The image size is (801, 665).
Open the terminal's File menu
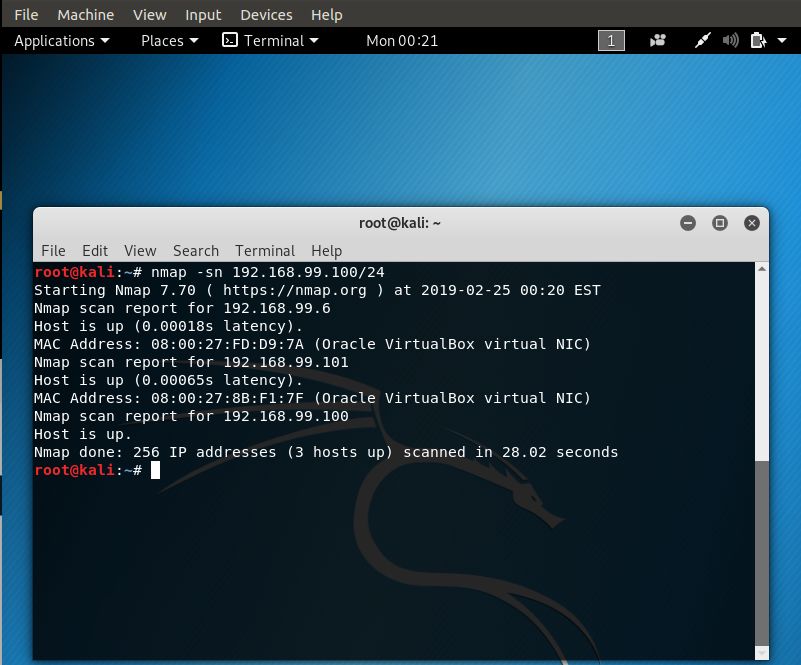53,251
